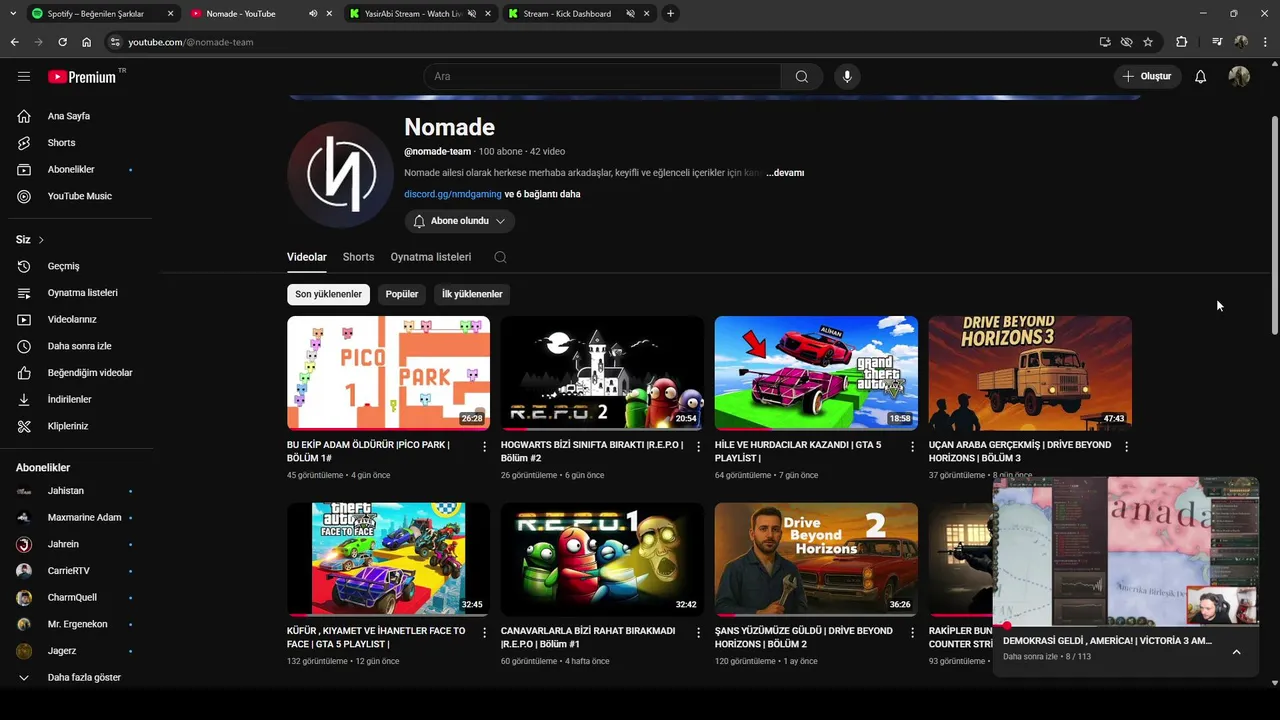
Task: Open the Drive Beyond Horizons 3 thumbnail
Action: [1030, 373]
